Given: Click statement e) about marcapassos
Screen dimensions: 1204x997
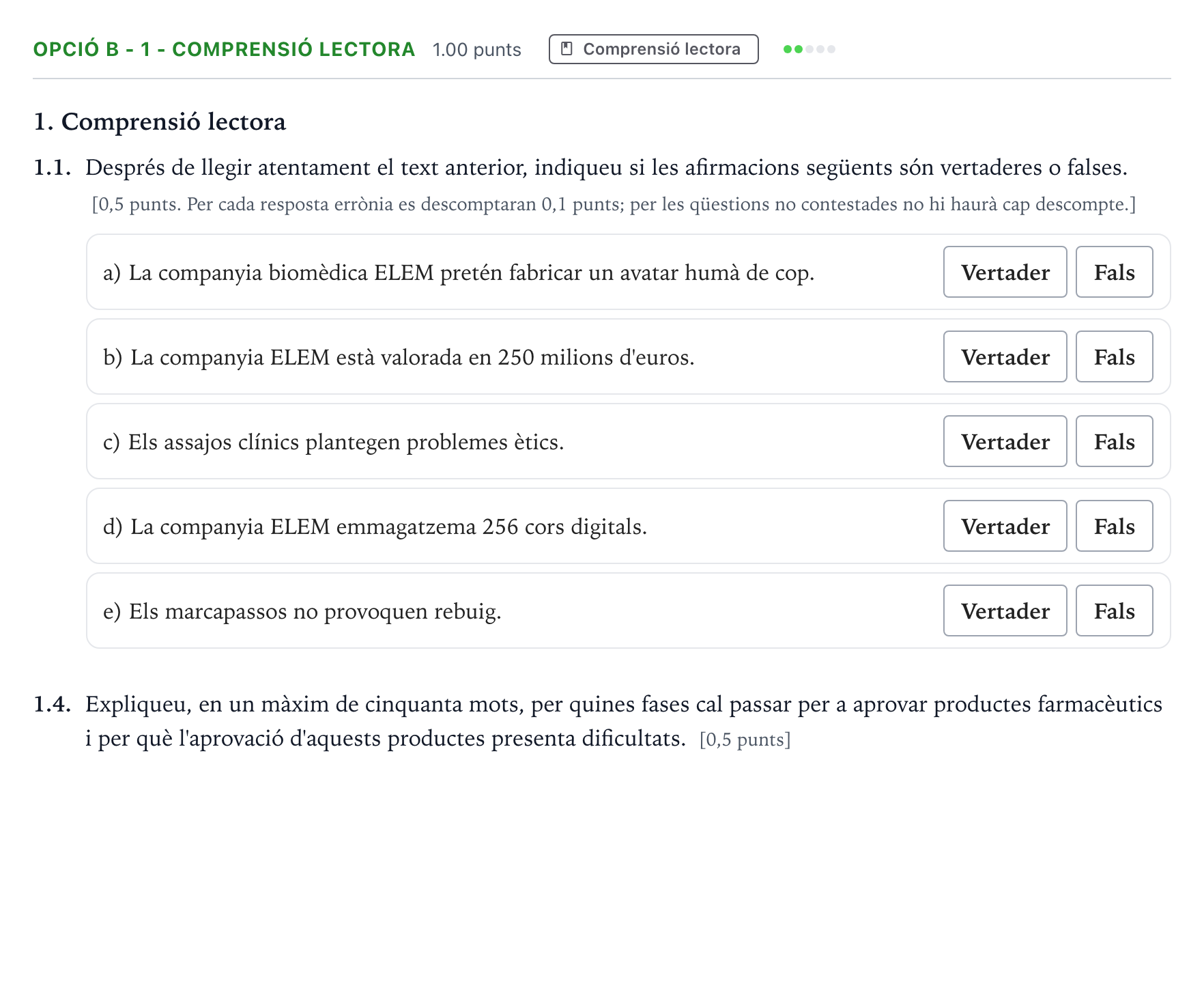Looking at the screenshot, I should tap(302, 611).
